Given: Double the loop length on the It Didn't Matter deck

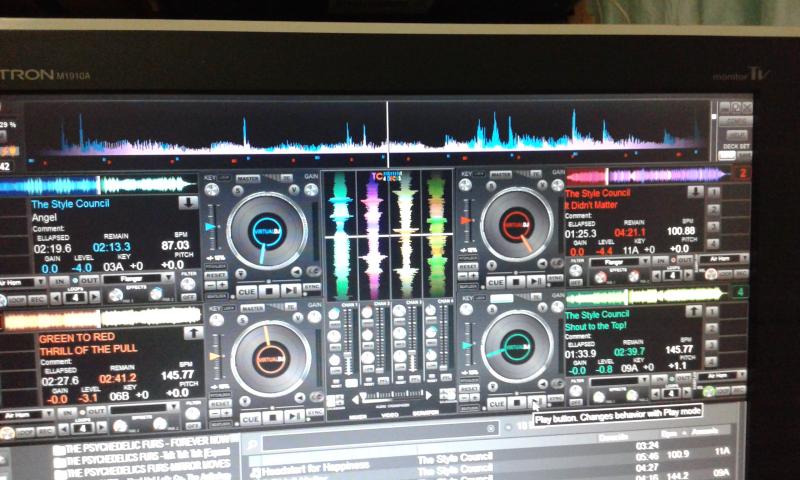Looking at the screenshot, I should tap(689, 275).
